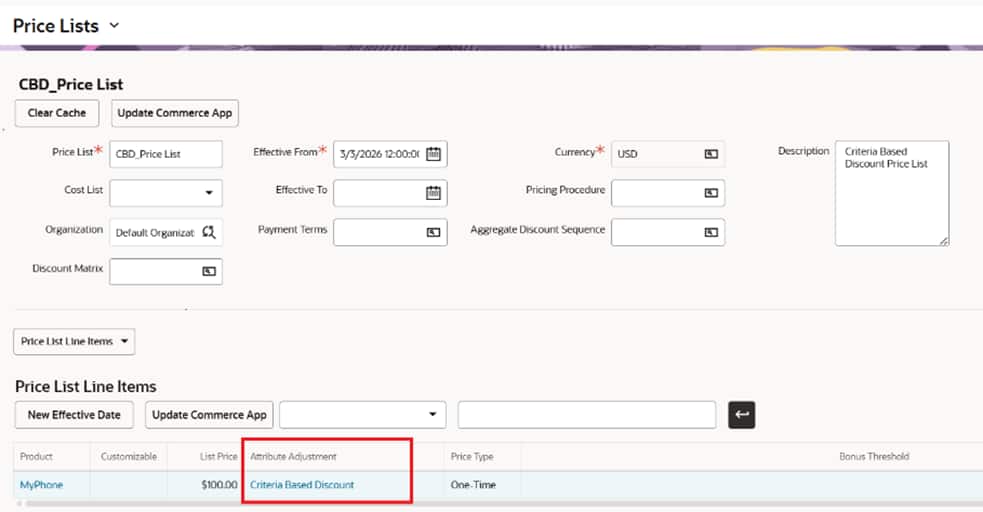Open the Effective From calendar picker
This screenshot has height=512, width=983.
point(433,154)
